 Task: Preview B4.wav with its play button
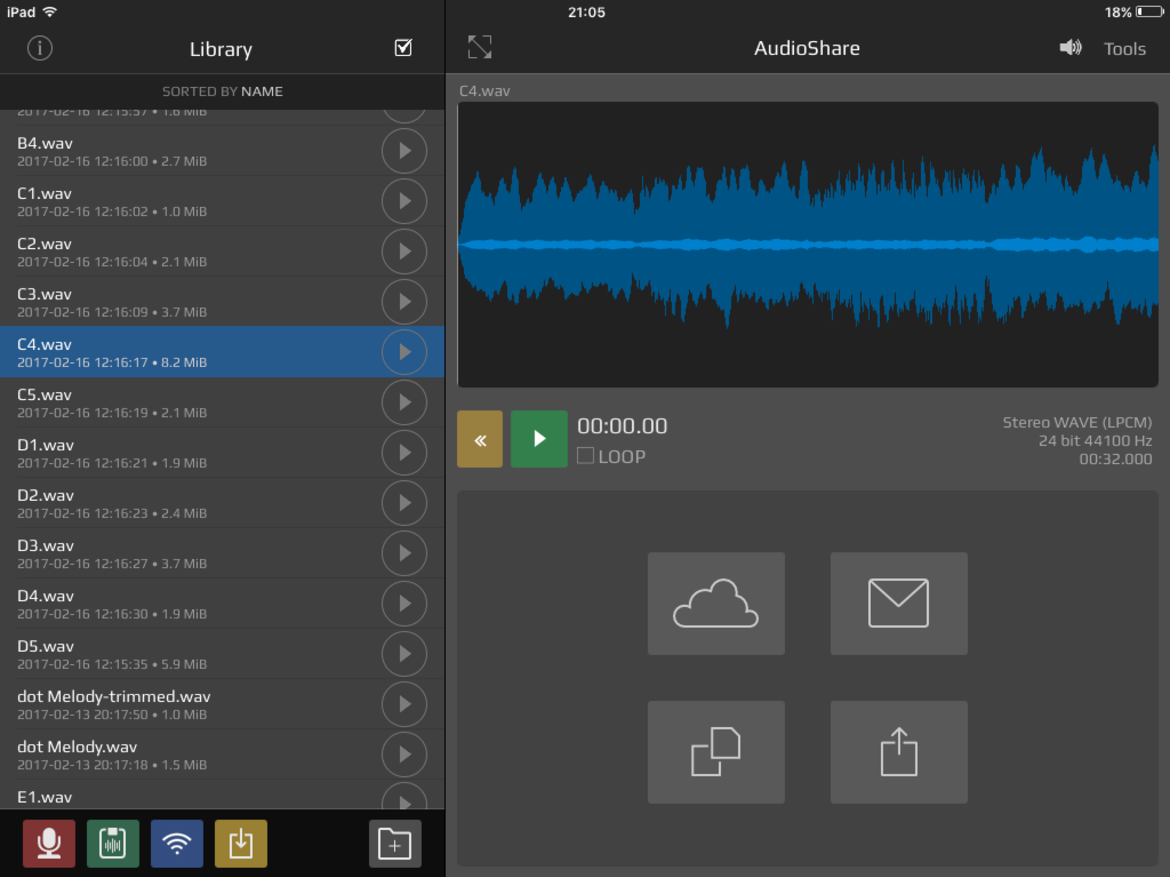[x=404, y=151]
